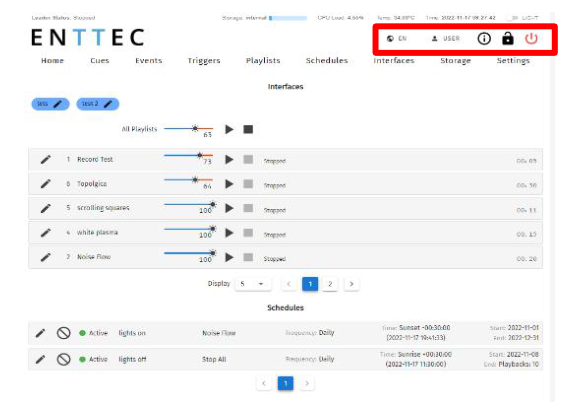Open the Cues tab

[x=100, y=60]
